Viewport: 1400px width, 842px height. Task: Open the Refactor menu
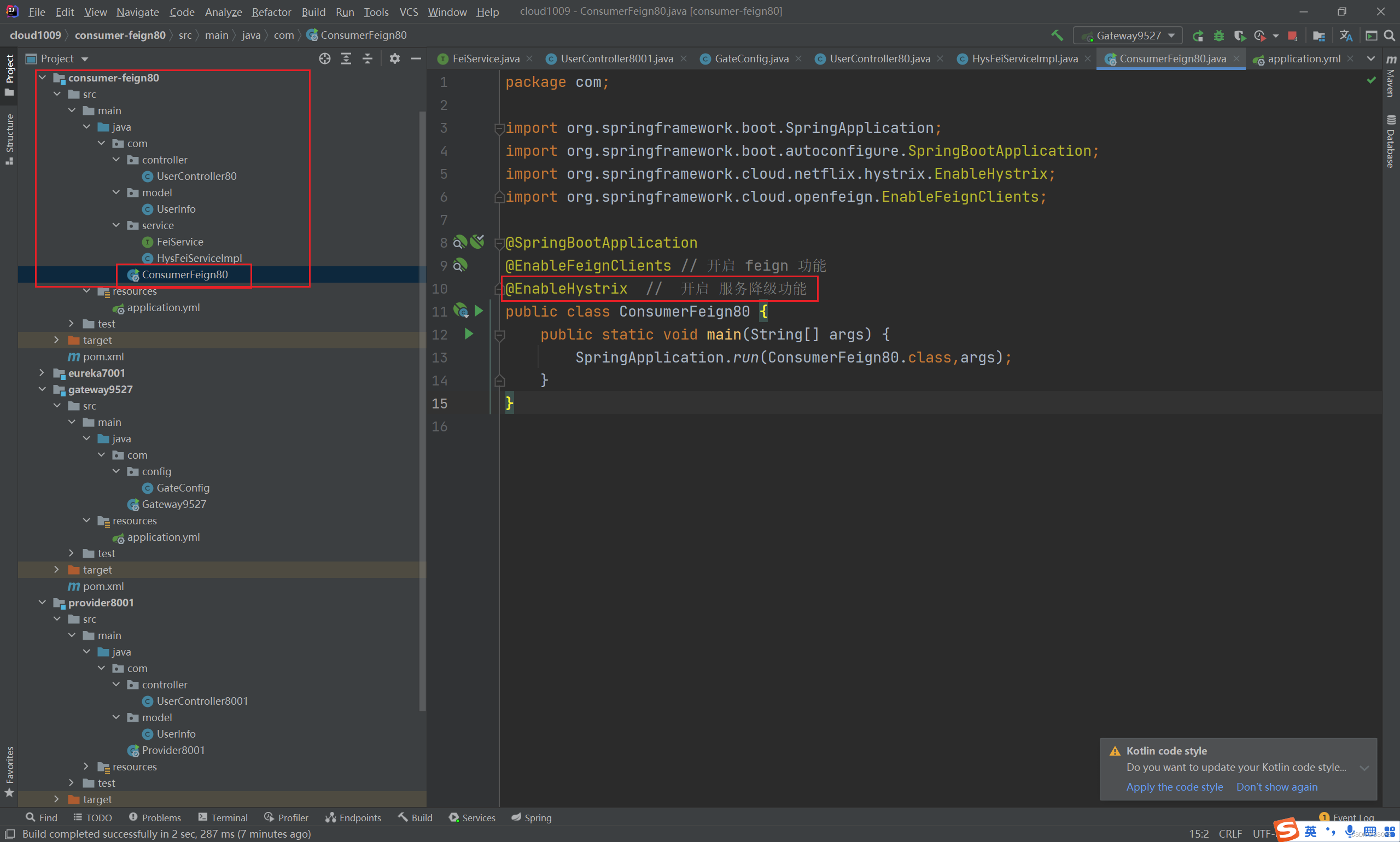270,11
